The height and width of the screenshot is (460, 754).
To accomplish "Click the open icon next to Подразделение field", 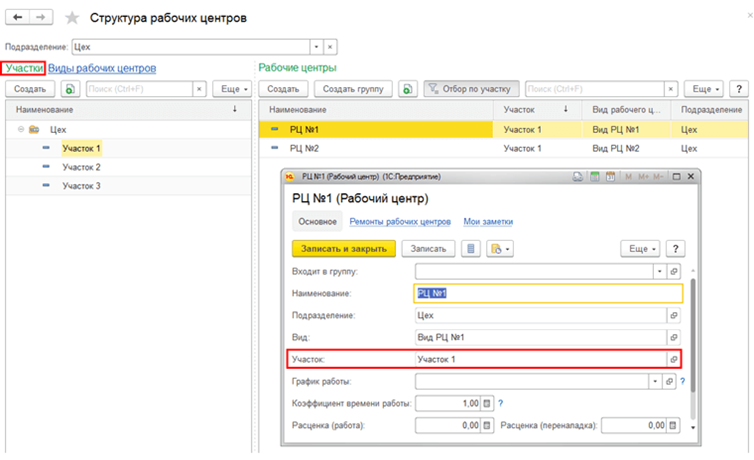I will [673, 315].
